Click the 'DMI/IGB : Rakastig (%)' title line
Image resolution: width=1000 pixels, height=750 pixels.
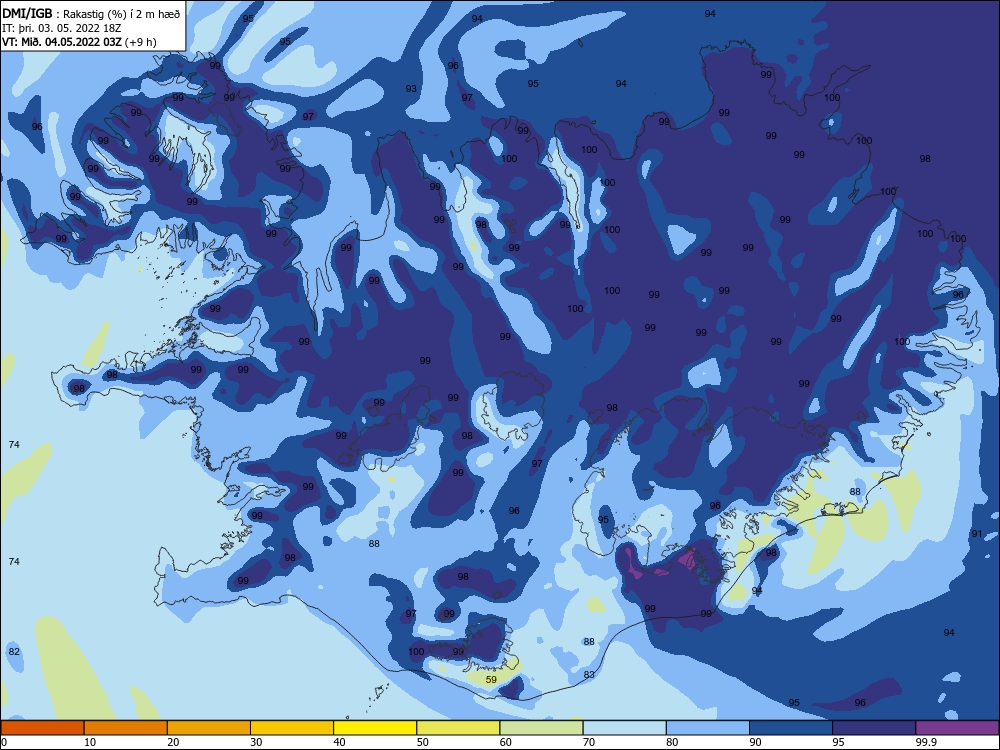click(92, 14)
